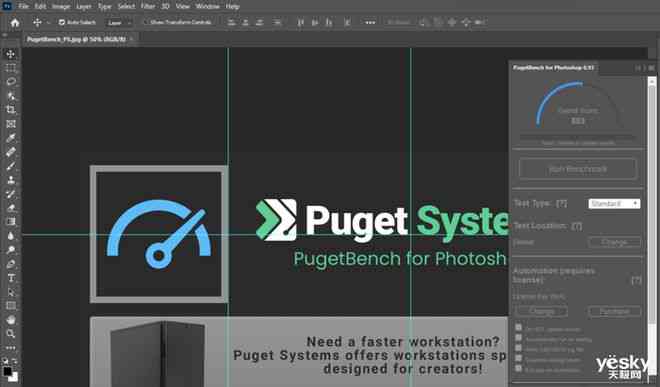Image resolution: width=660 pixels, height=387 pixels.
Task: Go to the Home screen icon
Action: [x=15, y=23]
